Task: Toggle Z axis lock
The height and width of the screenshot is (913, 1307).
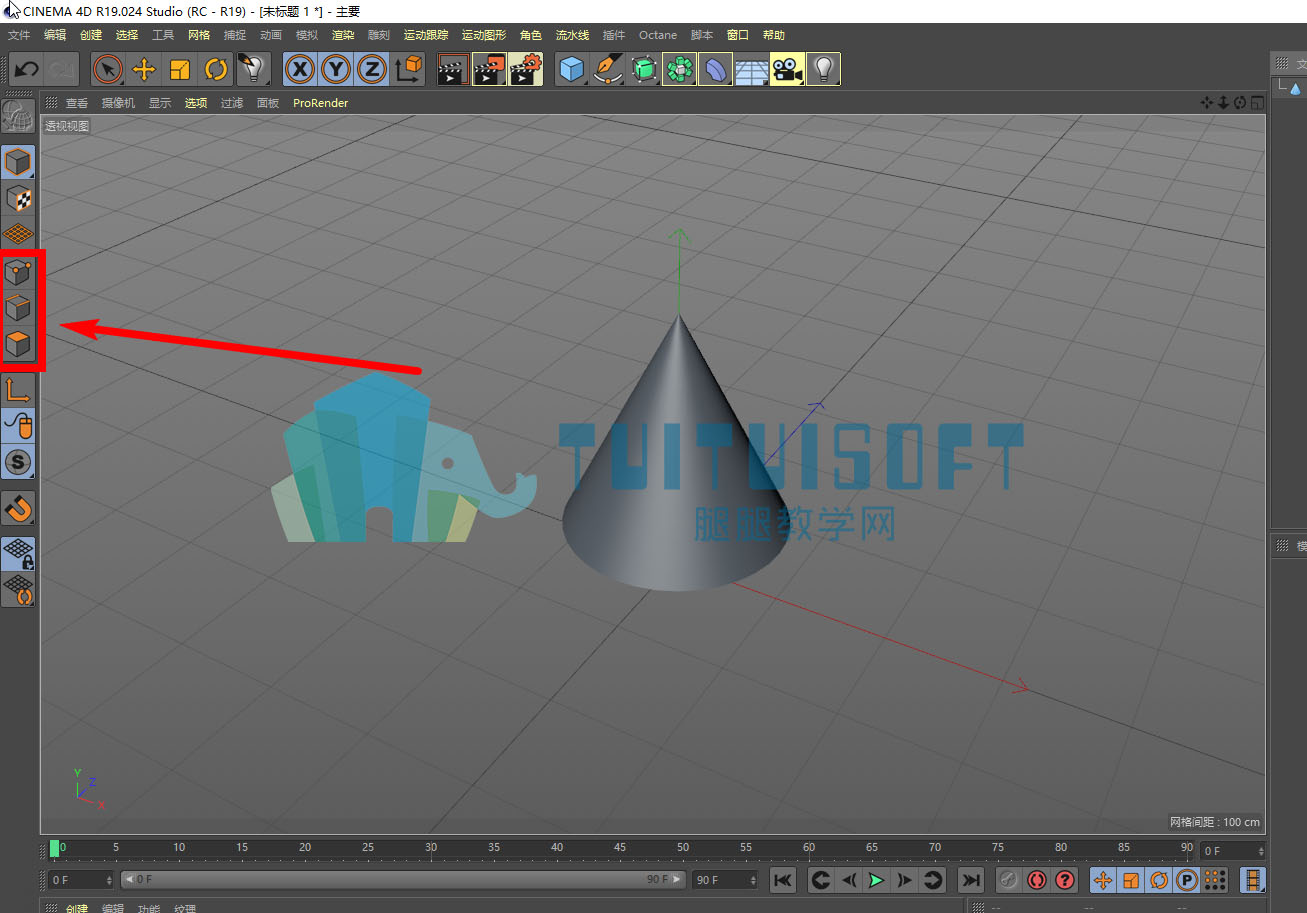Action: pos(372,69)
